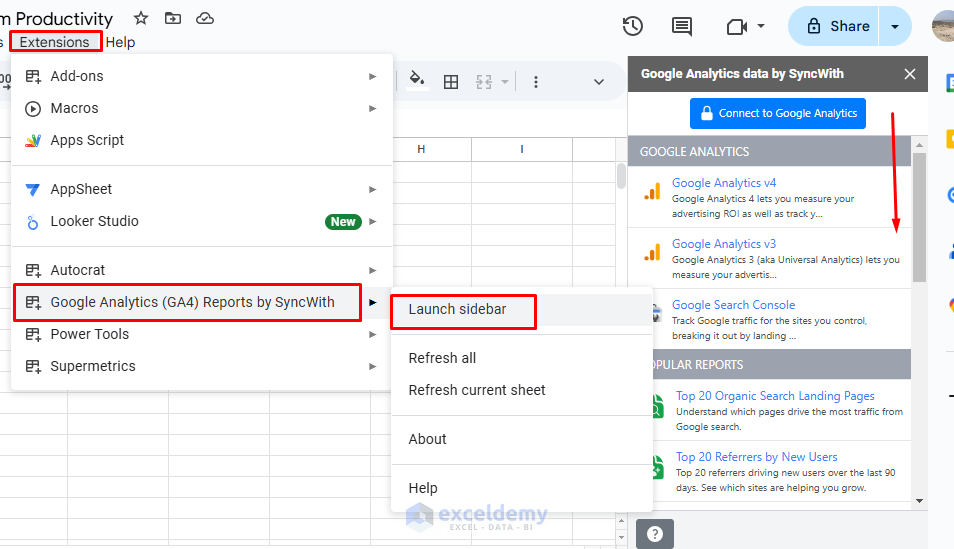This screenshot has height=549, width=954.
Task: Close the SyncWith sidebar
Action: point(910,74)
